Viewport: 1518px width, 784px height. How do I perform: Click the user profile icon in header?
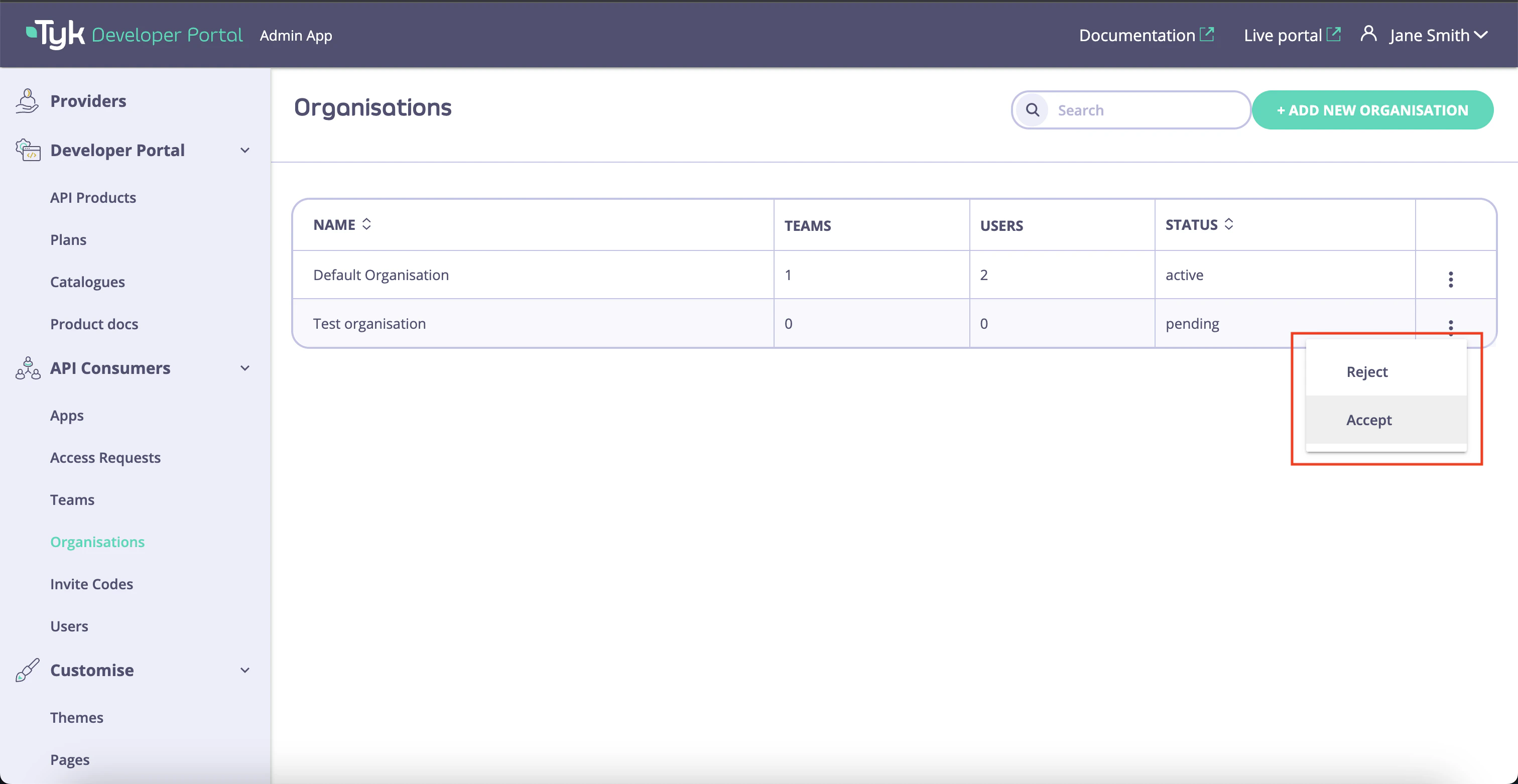(1368, 34)
